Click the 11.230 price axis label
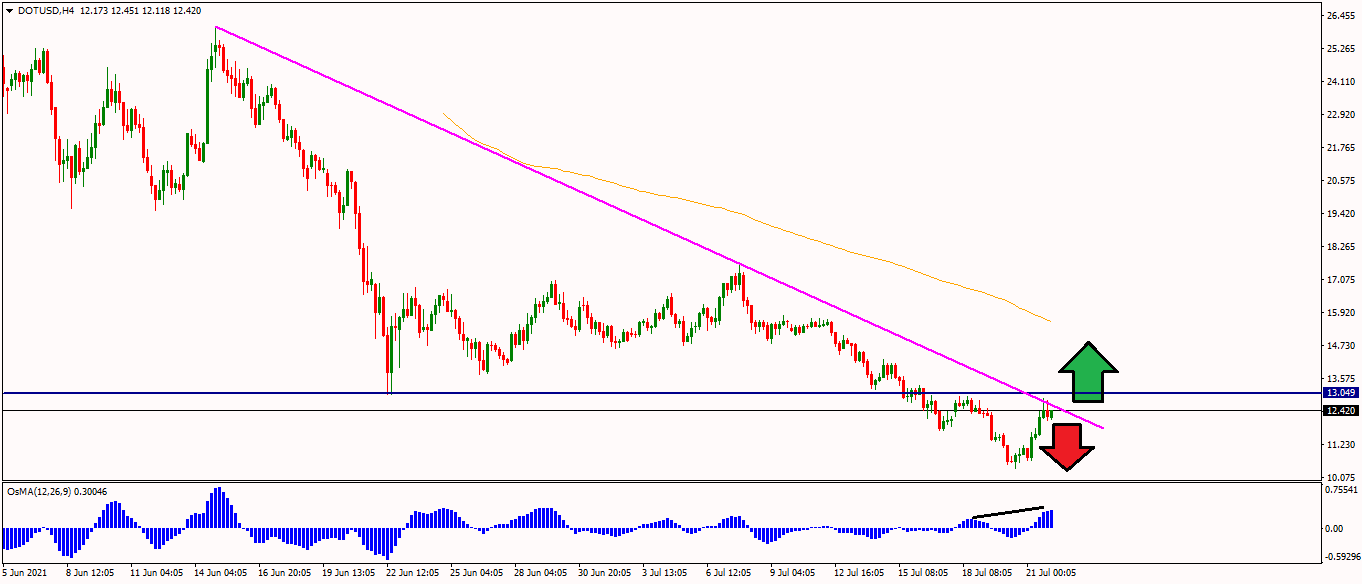This screenshot has height=584, width=1362. [1341, 445]
